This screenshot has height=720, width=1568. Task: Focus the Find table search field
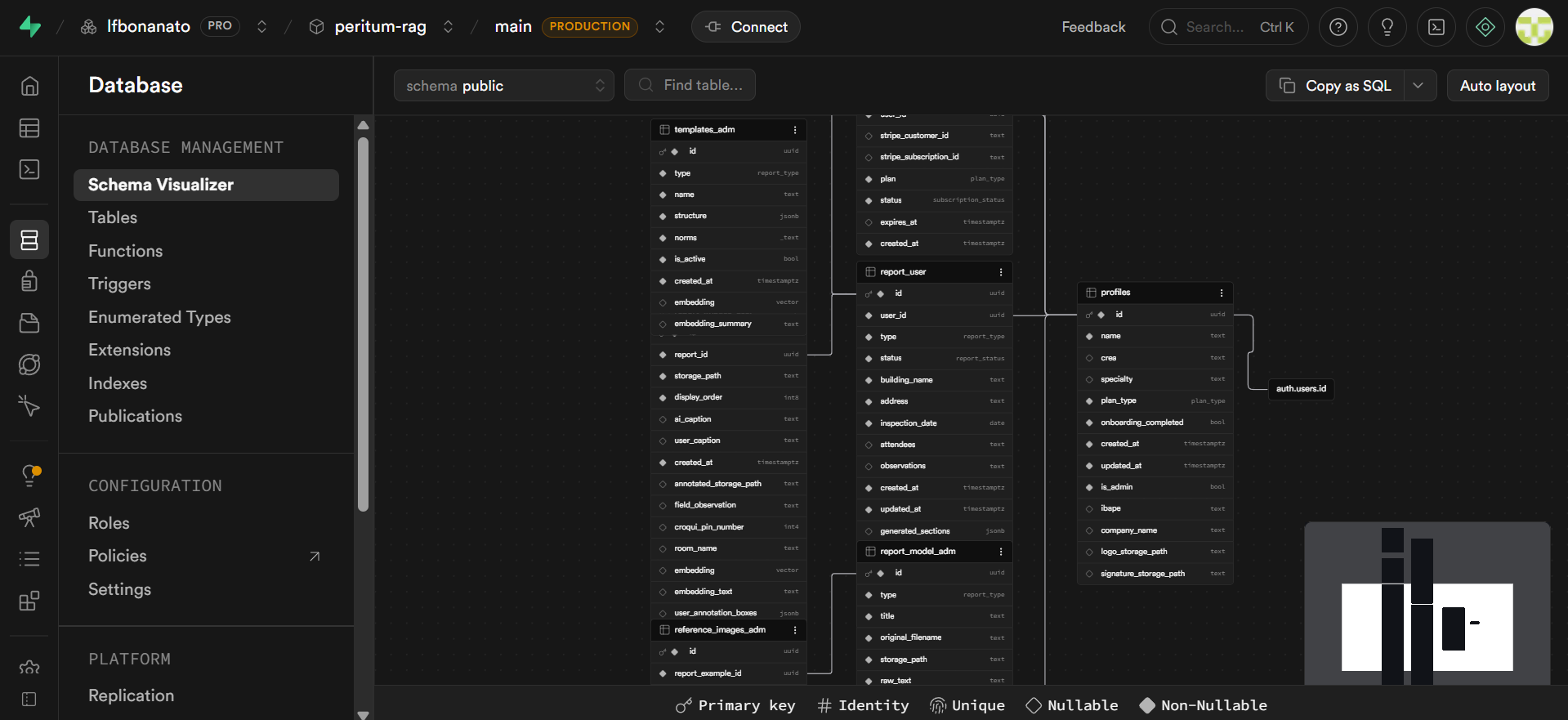point(690,85)
